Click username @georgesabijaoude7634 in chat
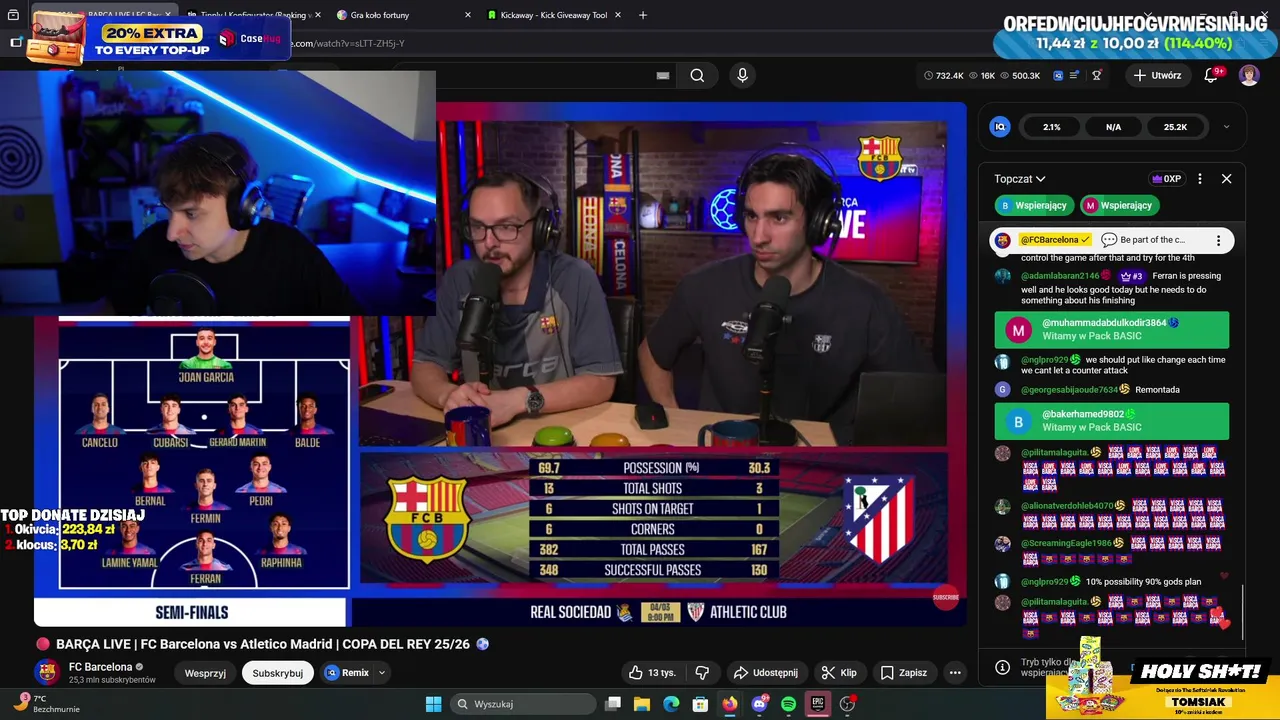1280x720 pixels. [1070, 390]
